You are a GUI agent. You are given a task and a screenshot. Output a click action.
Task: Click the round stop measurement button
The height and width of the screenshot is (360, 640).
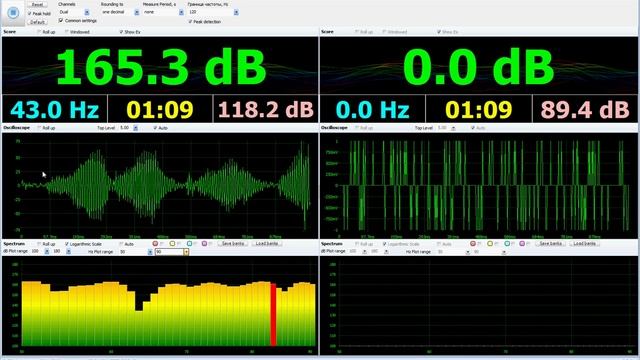click(x=13, y=13)
